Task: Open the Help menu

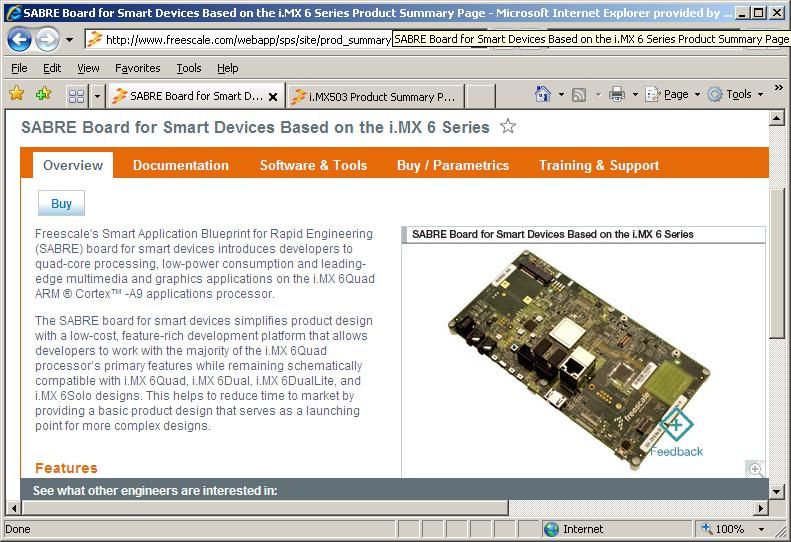Action: tap(228, 68)
